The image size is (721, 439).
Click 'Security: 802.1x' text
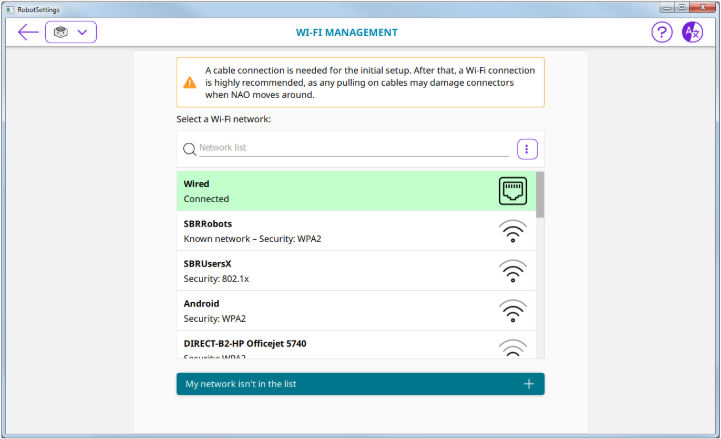(x=216, y=279)
